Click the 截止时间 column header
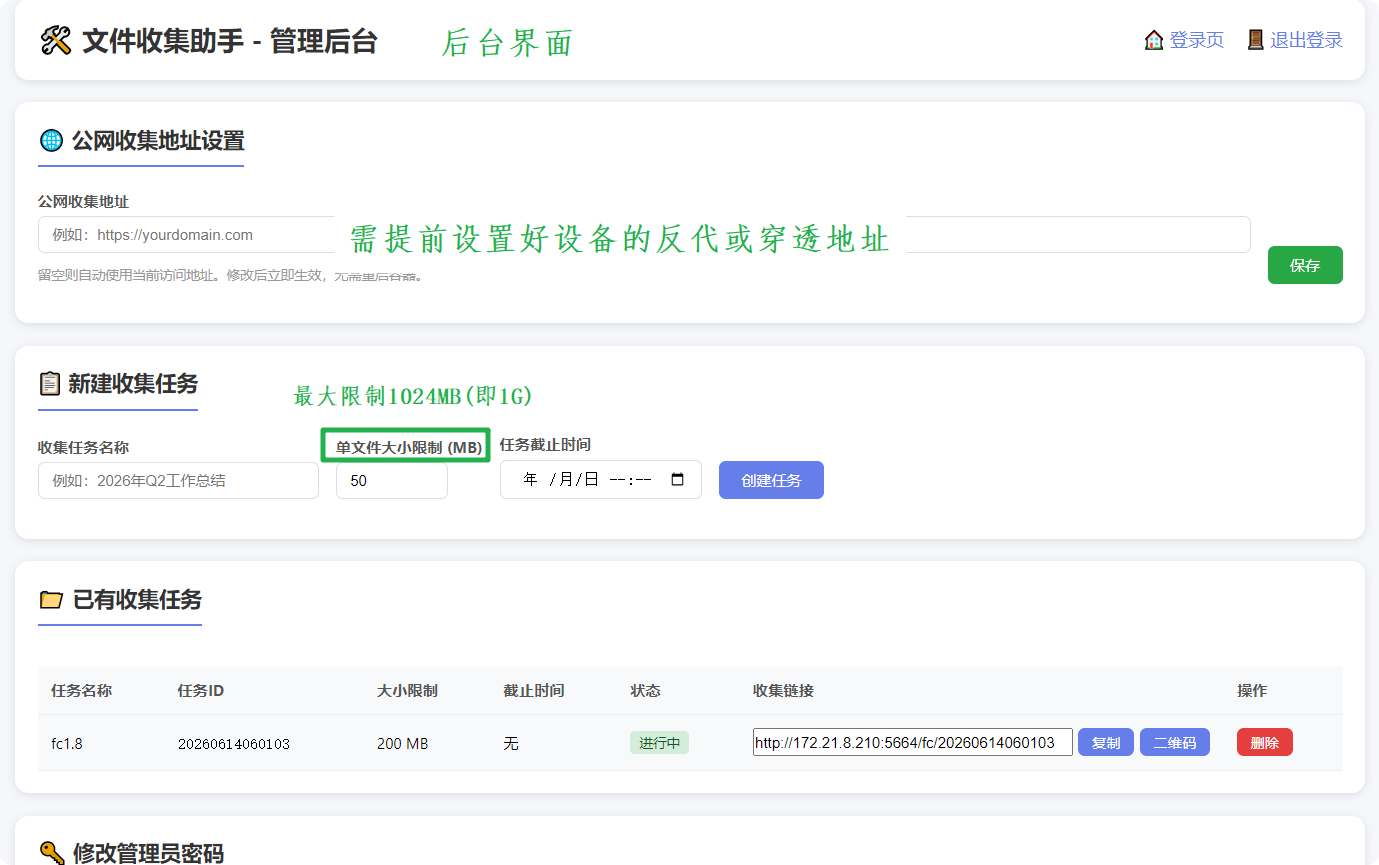This screenshot has width=1379, height=865. (533, 691)
